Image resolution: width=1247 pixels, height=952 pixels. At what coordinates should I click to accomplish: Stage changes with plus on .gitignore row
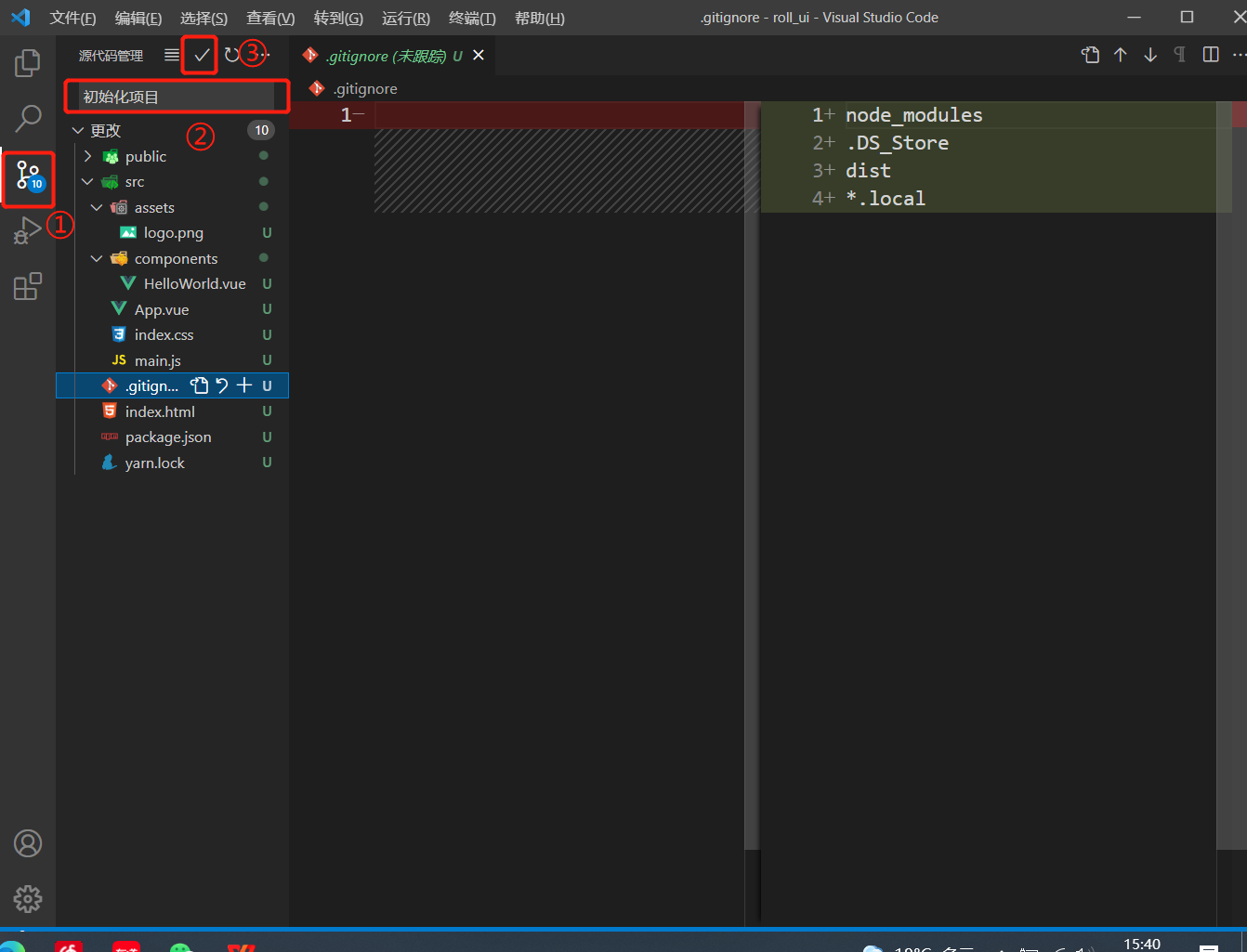pos(244,385)
